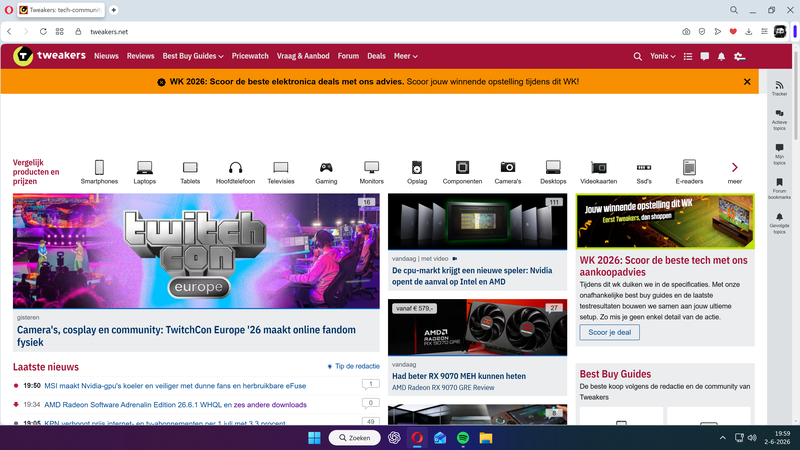Viewport: 800px width, 450px height.
Task: Open MSI Nvidia-gpu's koeler news link
Action: point(175,386)
